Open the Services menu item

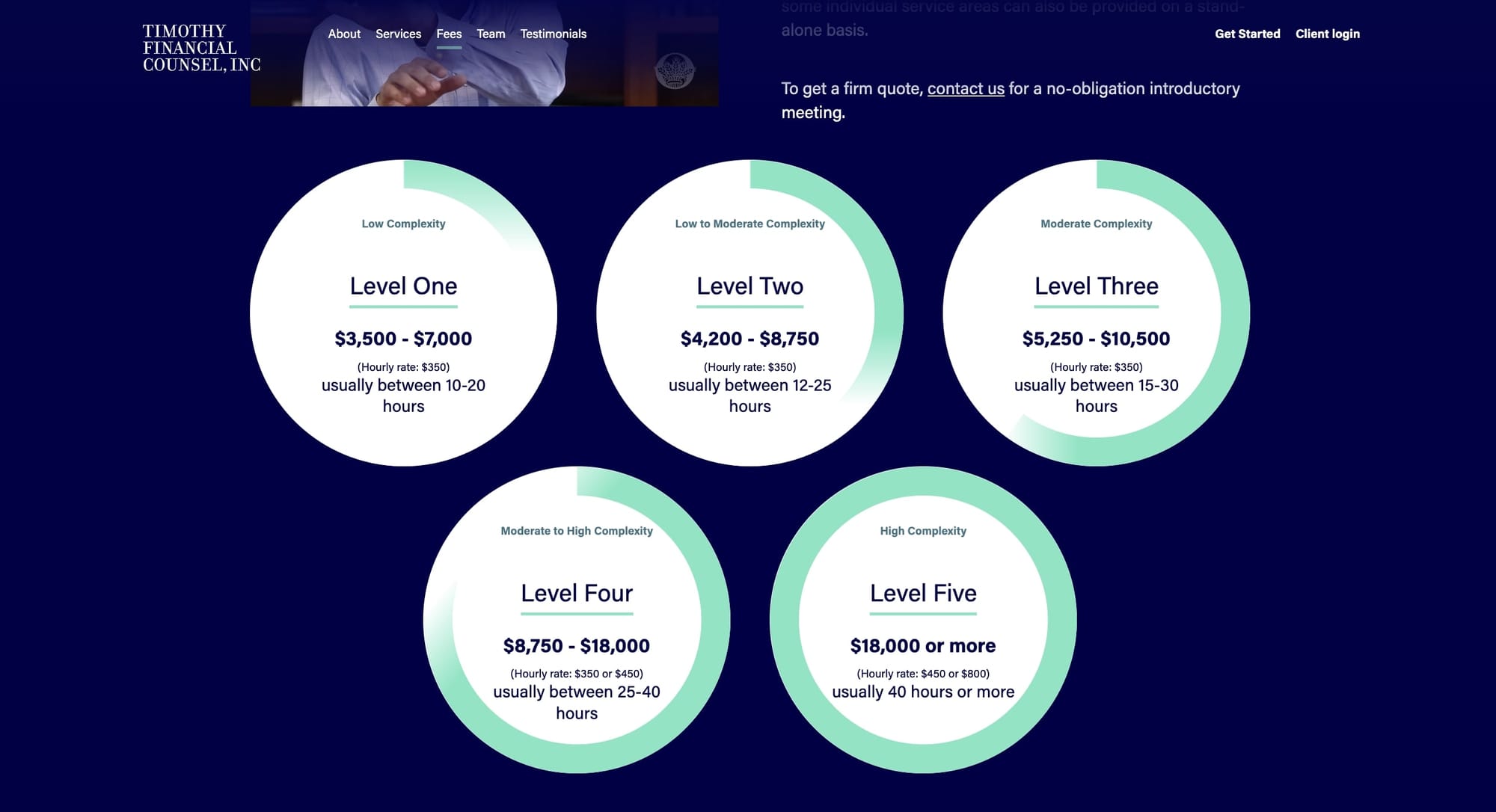(x=398, y=34)
